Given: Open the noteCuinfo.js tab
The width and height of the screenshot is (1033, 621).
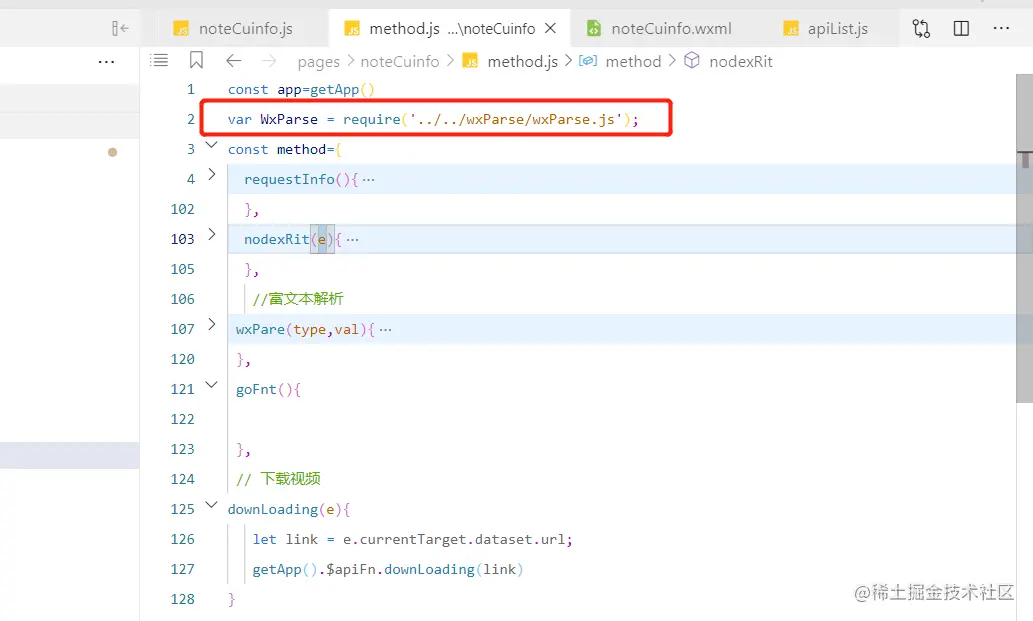Looking at the screenshot, I should [x=233, y=28].
